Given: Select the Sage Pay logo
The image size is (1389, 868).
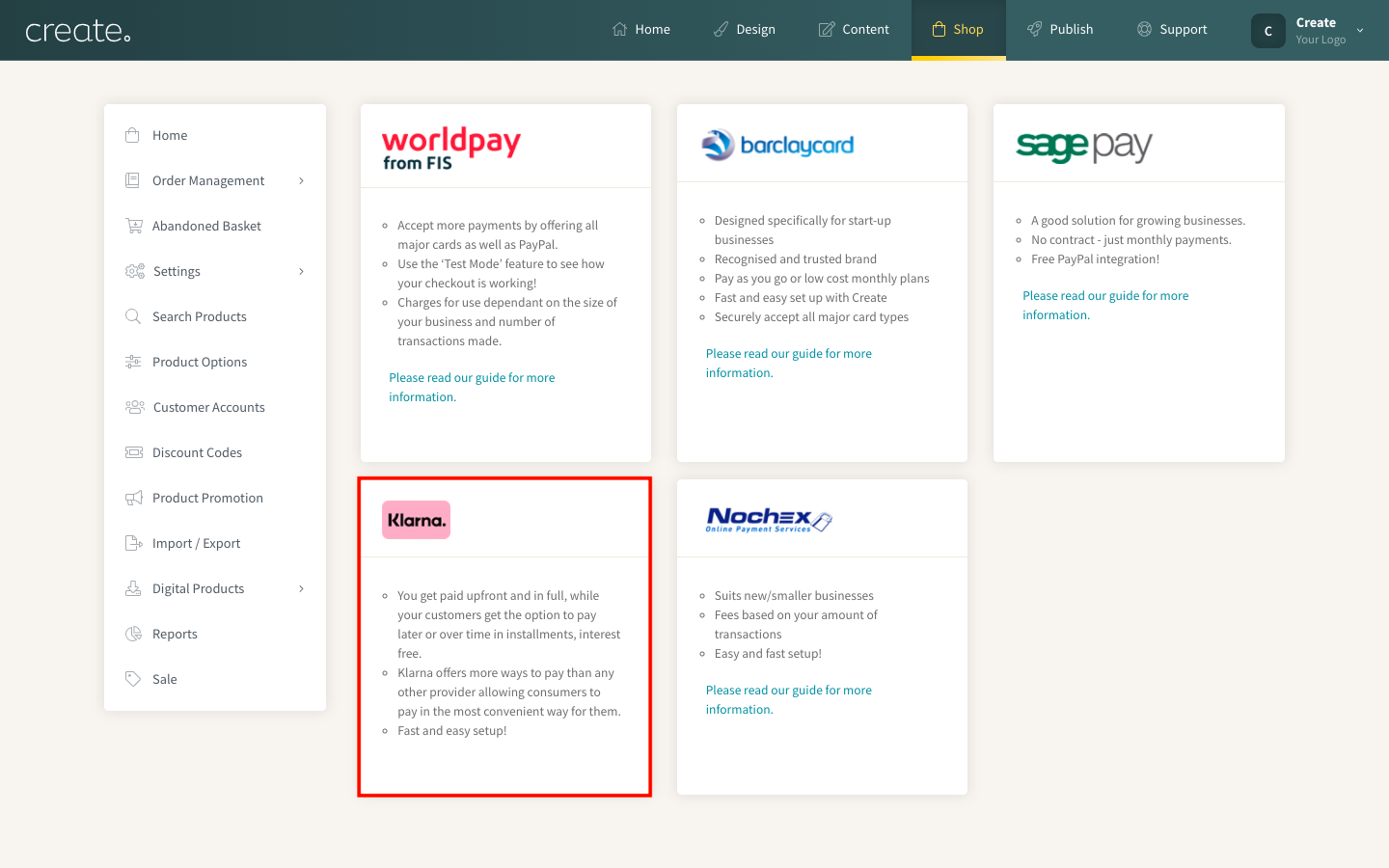Looking at the screenshot, I should pos(1084,146).
